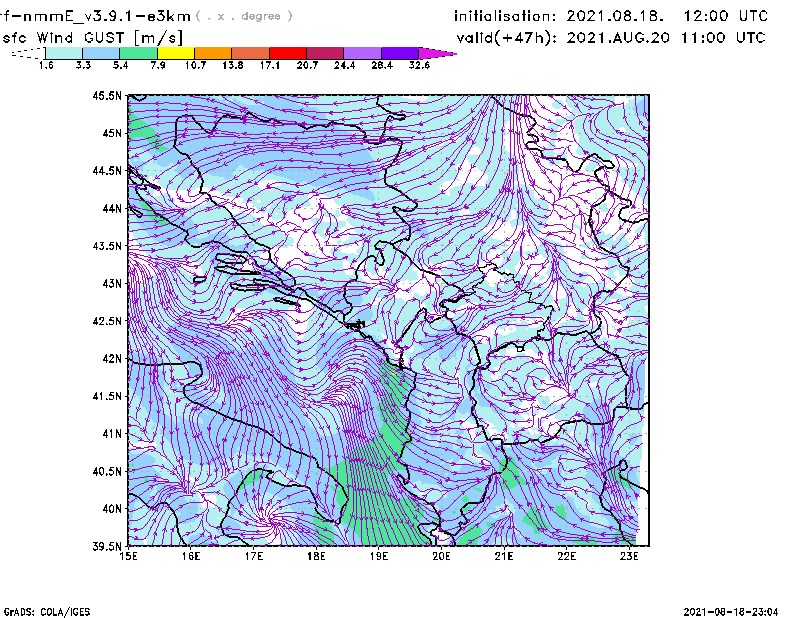Click the valid(+47h) forecast time text
Screen dimensions: 800x618
[x=609, y=37]
